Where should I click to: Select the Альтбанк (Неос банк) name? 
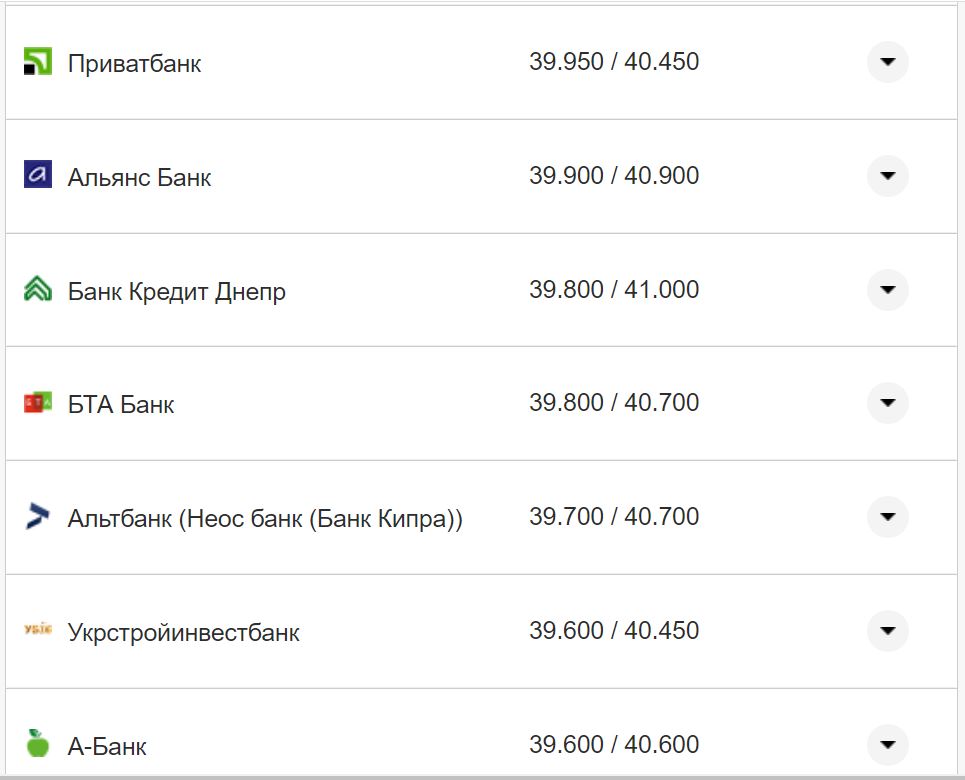pos(265,519)
